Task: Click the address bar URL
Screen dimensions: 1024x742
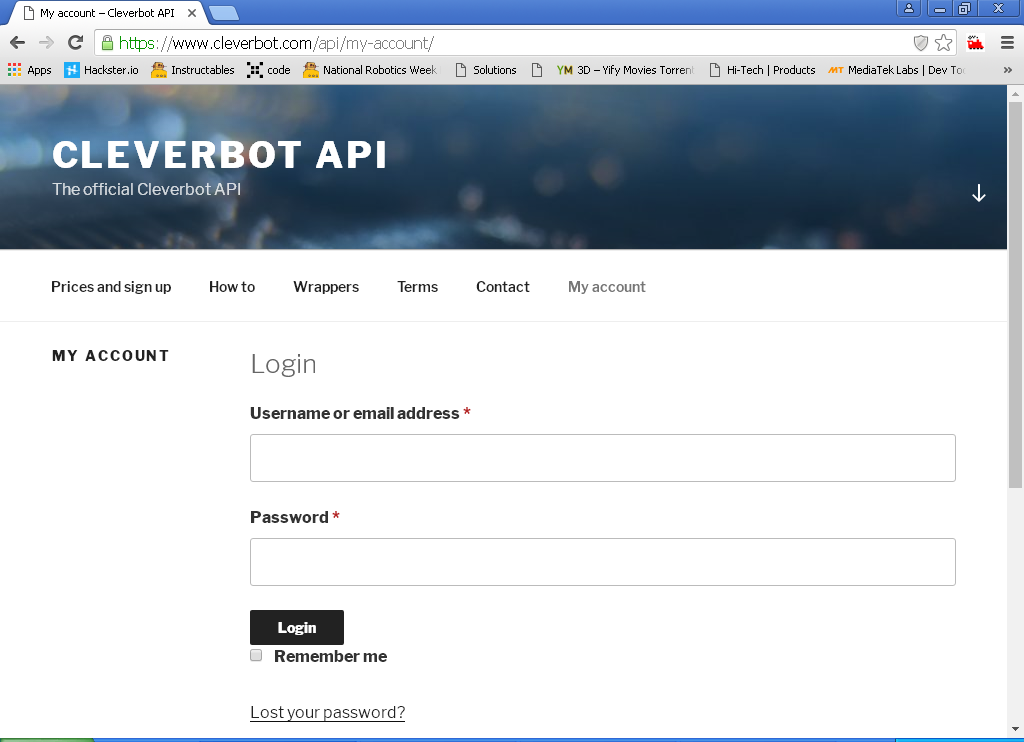Action: (x=276, y=43)
